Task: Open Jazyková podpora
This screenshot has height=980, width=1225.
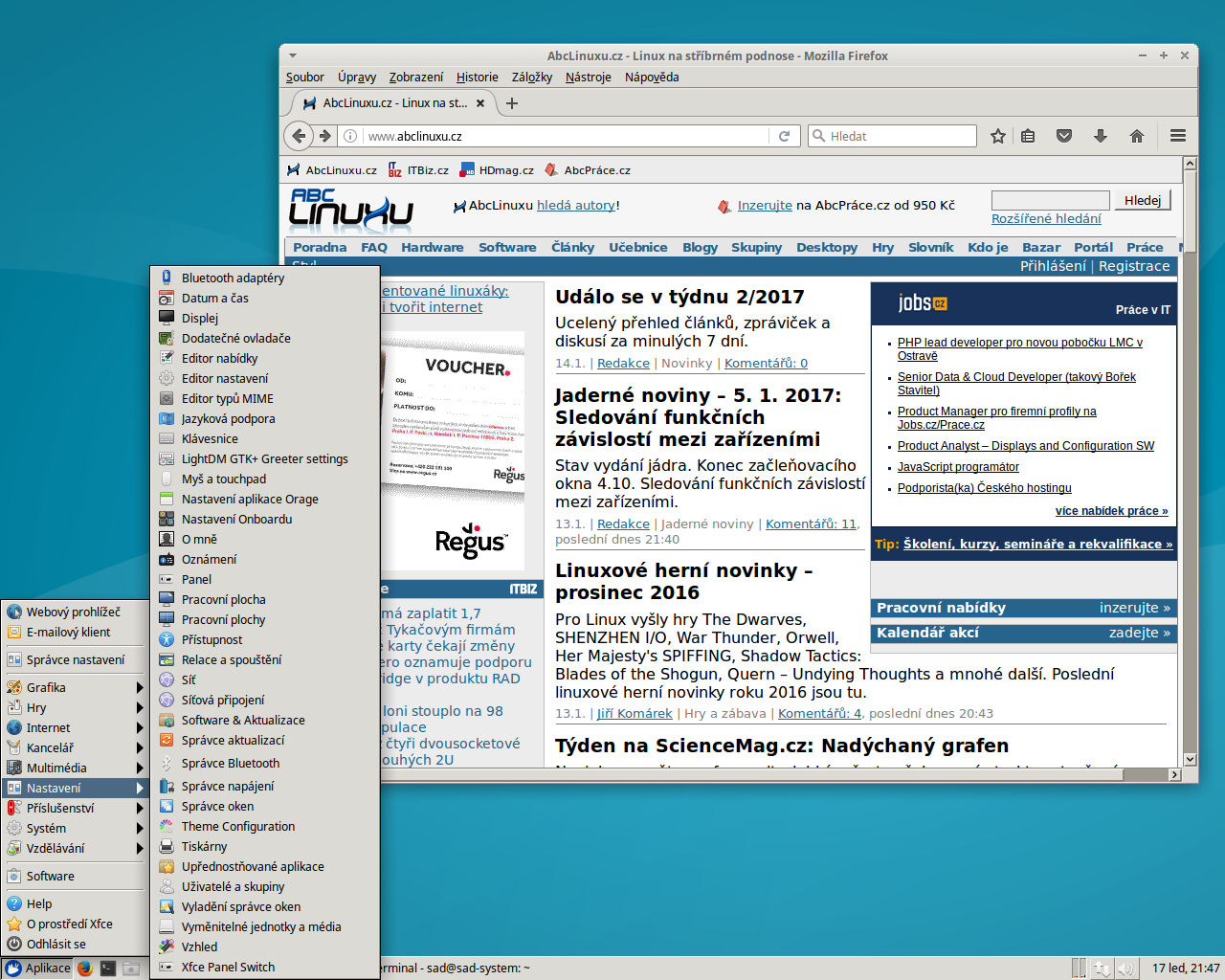Action: (x=265, y=418)
